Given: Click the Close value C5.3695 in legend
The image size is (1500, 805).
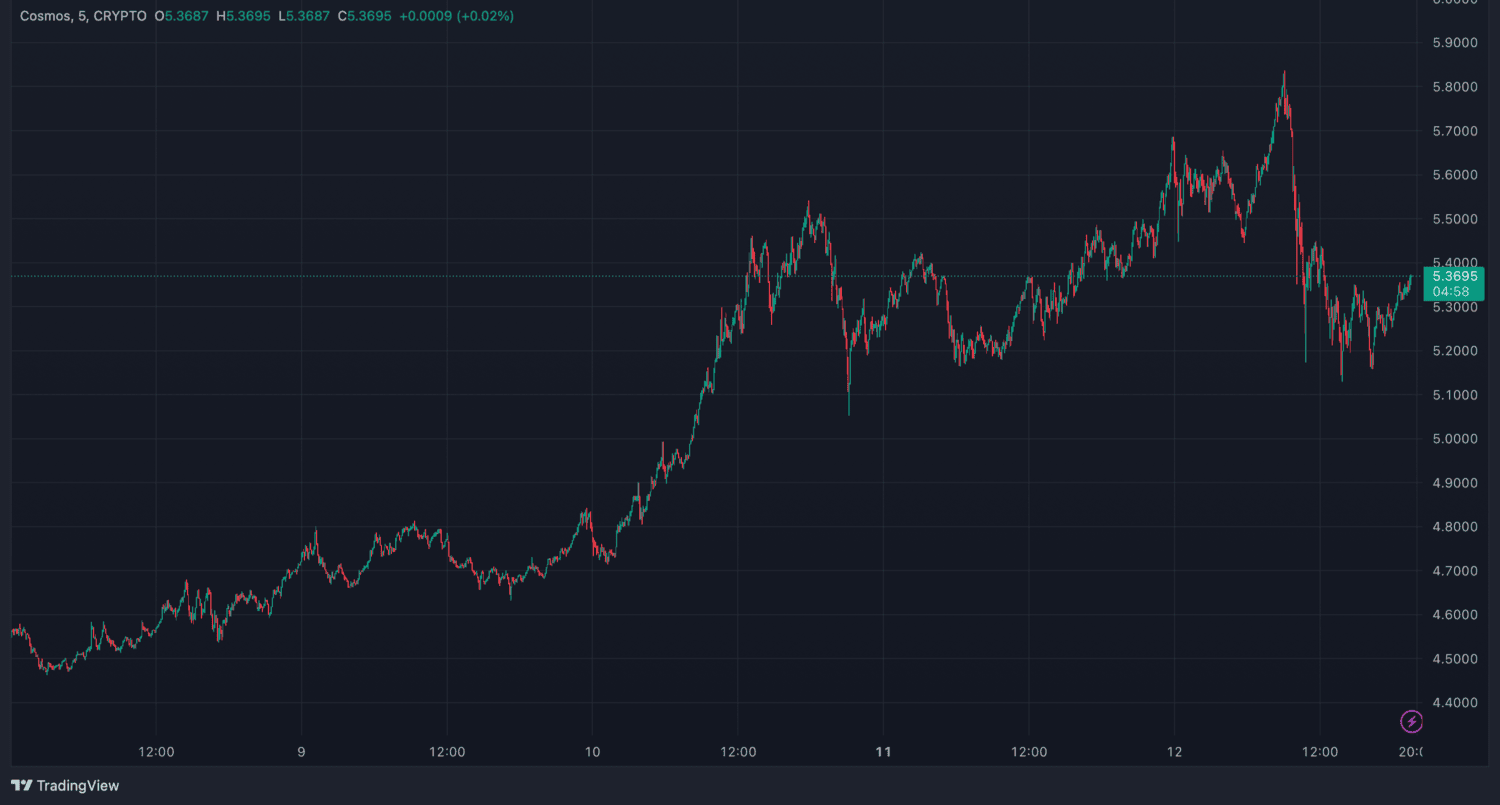Looking at the screenshot, I should [x=364, y=16].
